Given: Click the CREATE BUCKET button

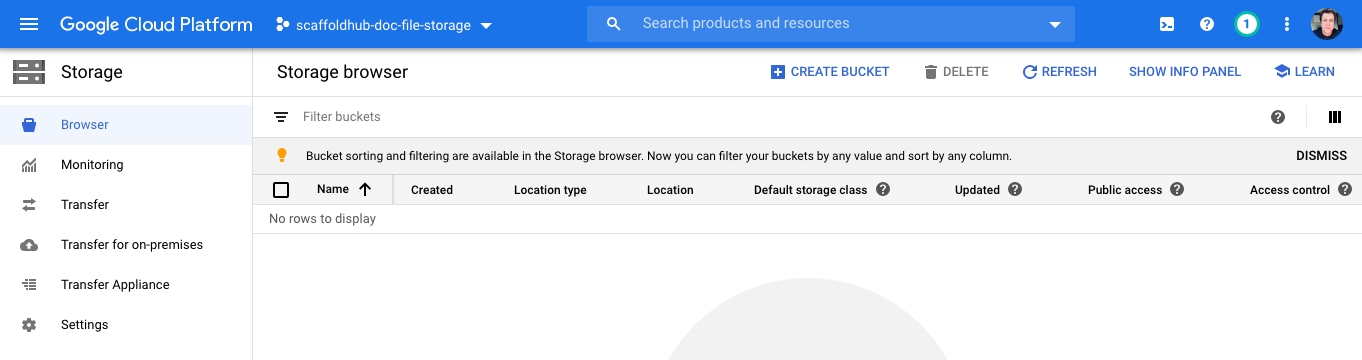Looking at the screenshot, I should [x=830, y=72].
